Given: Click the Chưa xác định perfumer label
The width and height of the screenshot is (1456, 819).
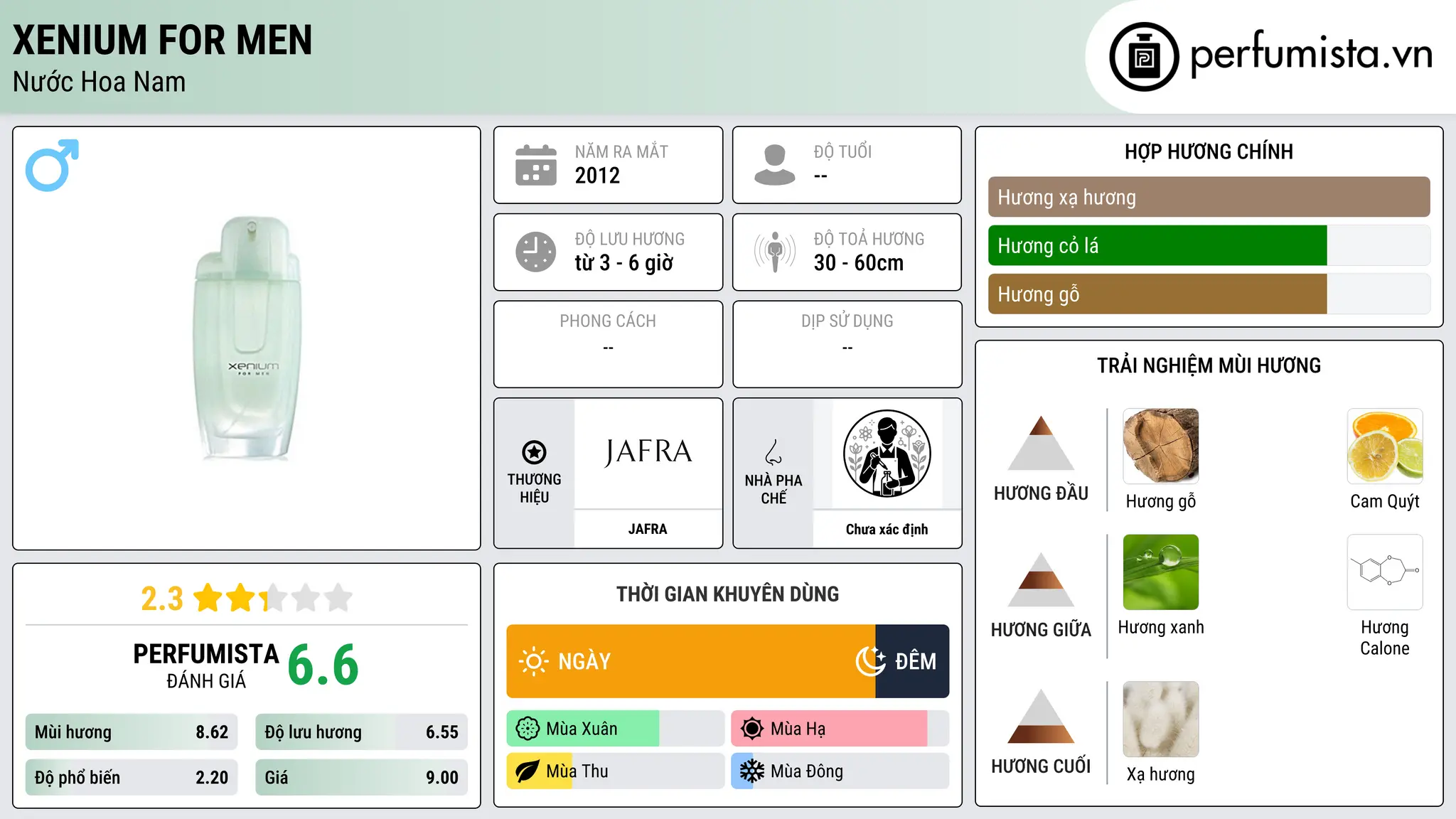Looking at the screenshot, I should point(887,529).
